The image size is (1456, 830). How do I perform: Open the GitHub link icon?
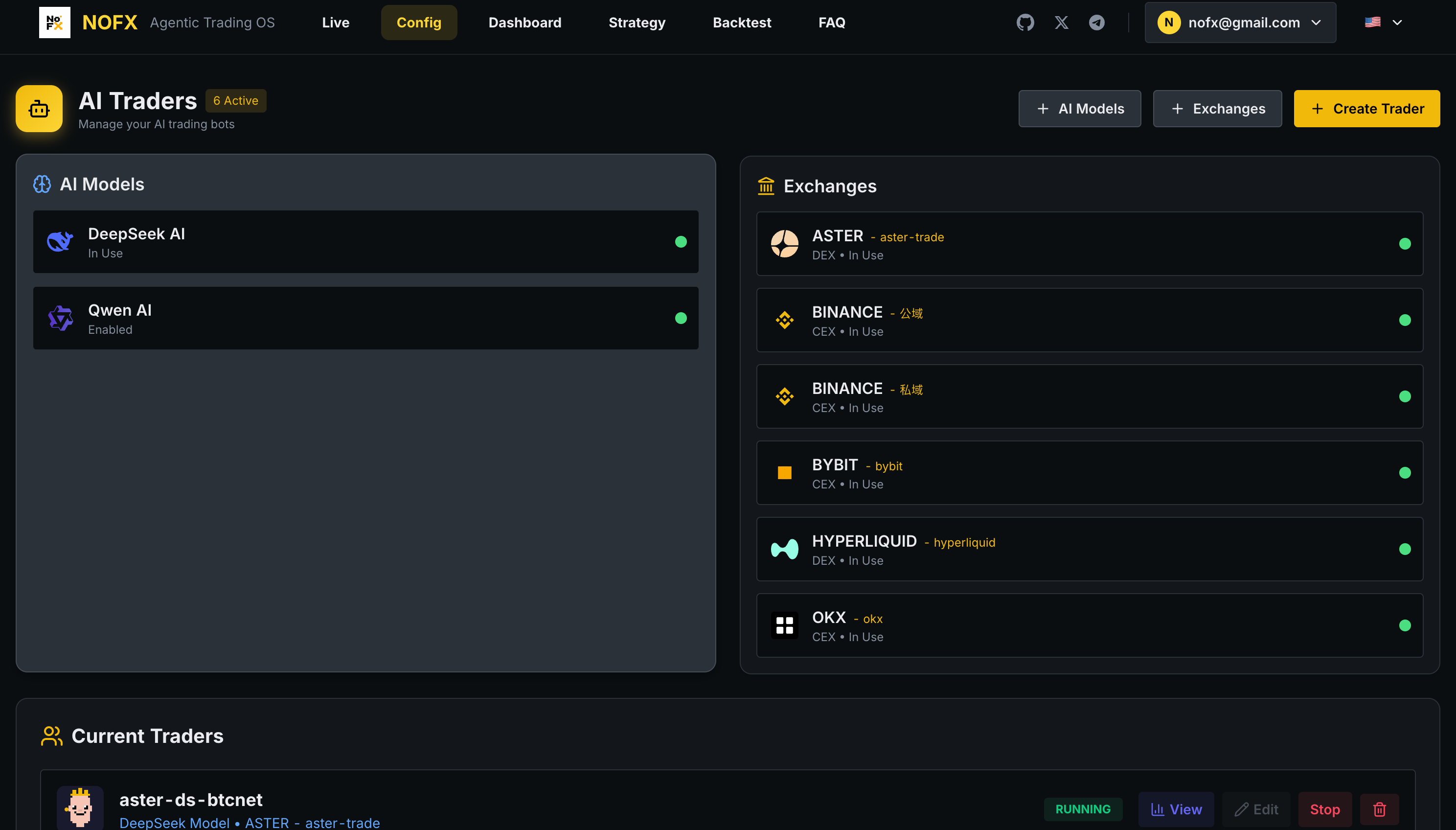coord(1025,22)
